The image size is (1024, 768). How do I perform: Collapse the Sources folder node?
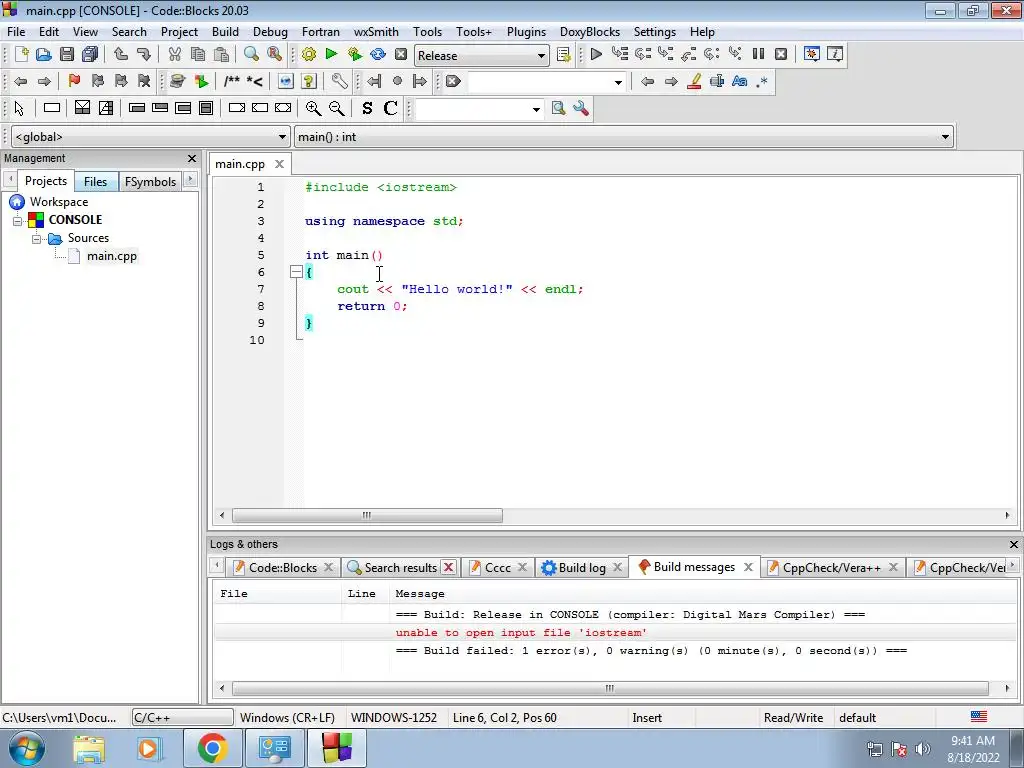pos(37,239)
